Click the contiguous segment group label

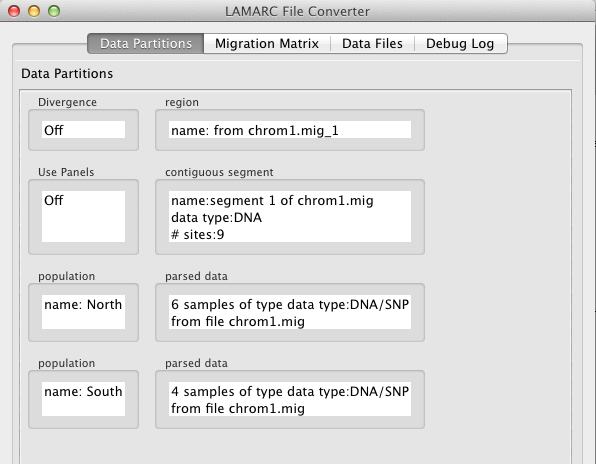click(219, 172)
